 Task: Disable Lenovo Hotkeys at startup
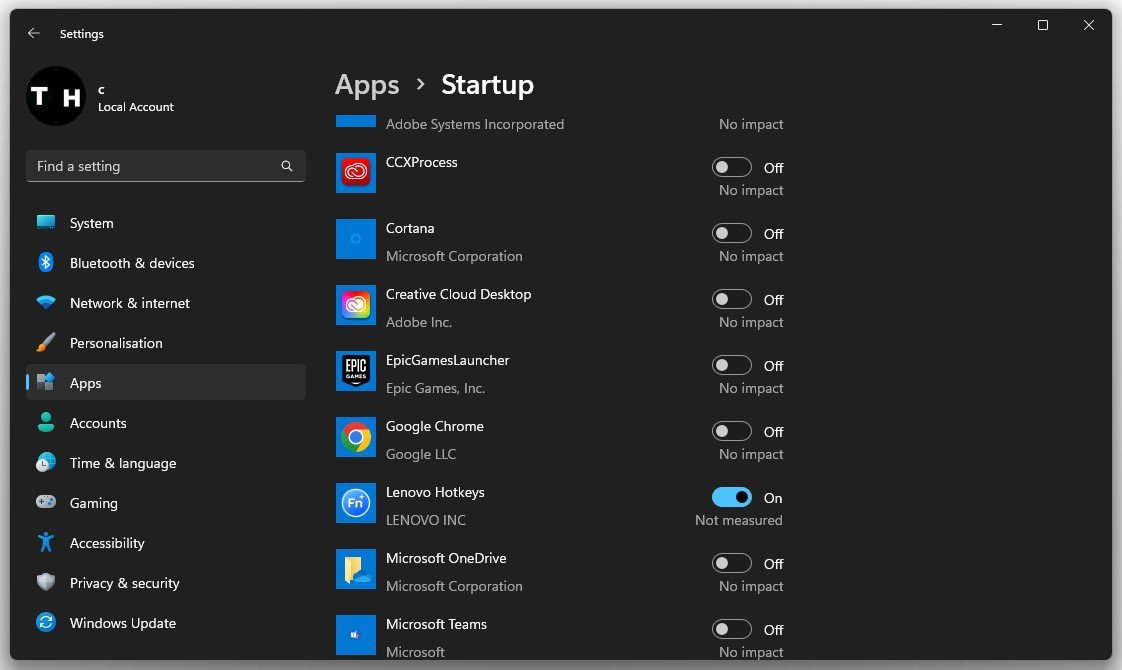(x=731, y=497)
